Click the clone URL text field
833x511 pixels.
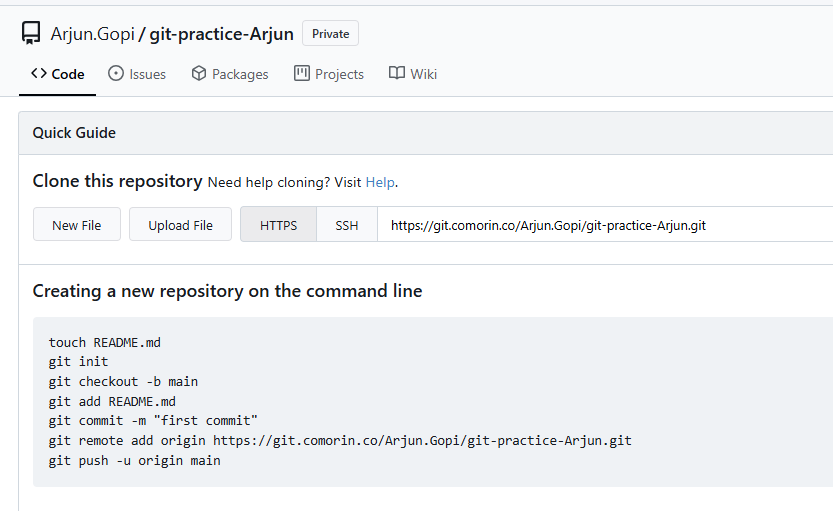[600, 225]
